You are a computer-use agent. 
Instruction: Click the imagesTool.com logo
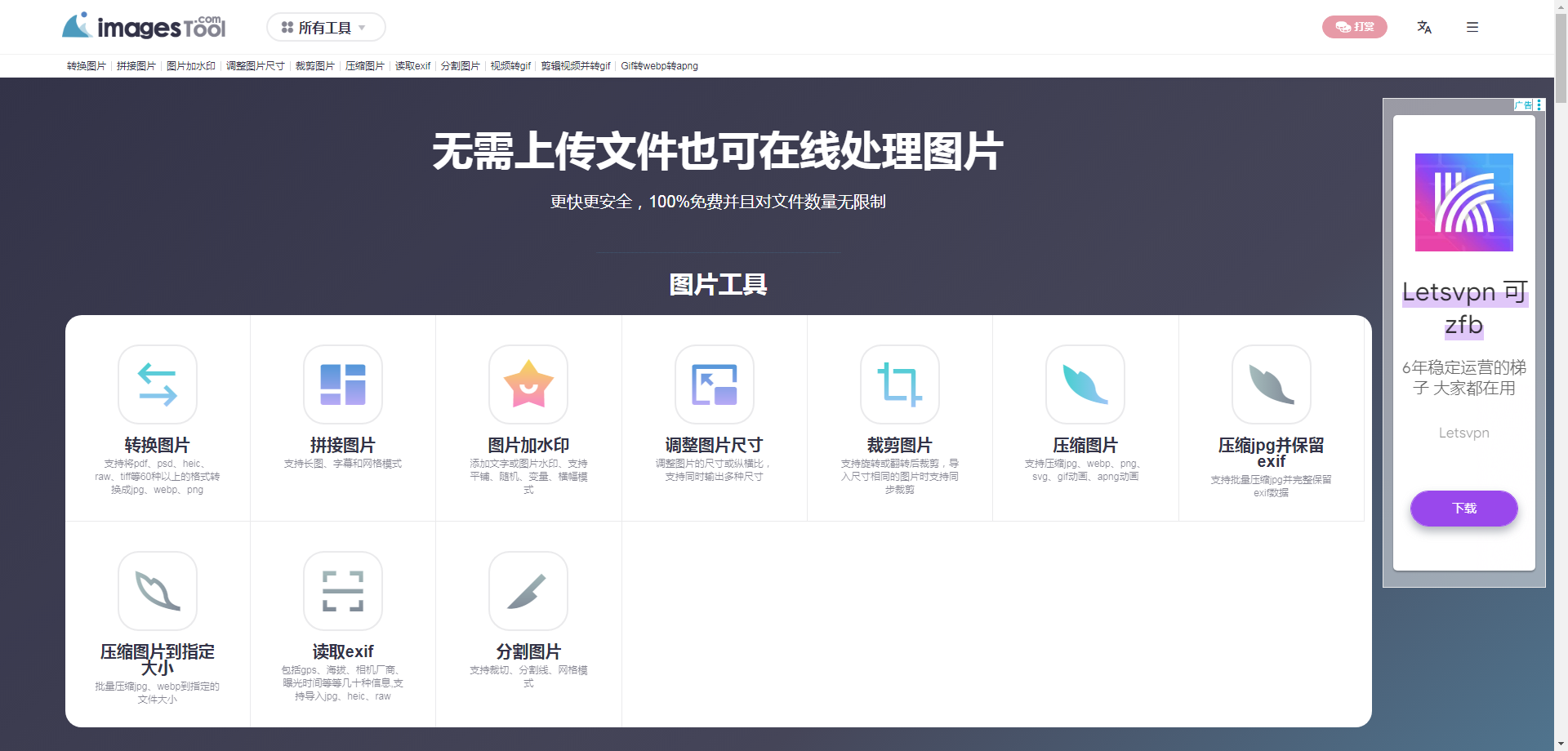click(x=144, y=25)
